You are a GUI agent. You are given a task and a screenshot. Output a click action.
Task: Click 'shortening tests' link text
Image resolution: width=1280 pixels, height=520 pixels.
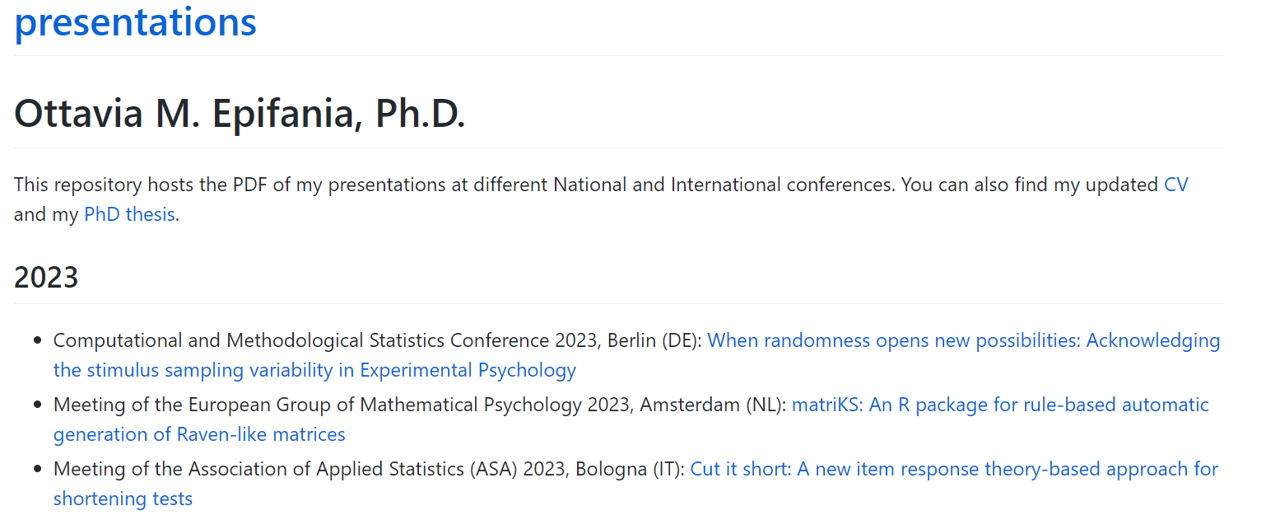tap(123, 498)
